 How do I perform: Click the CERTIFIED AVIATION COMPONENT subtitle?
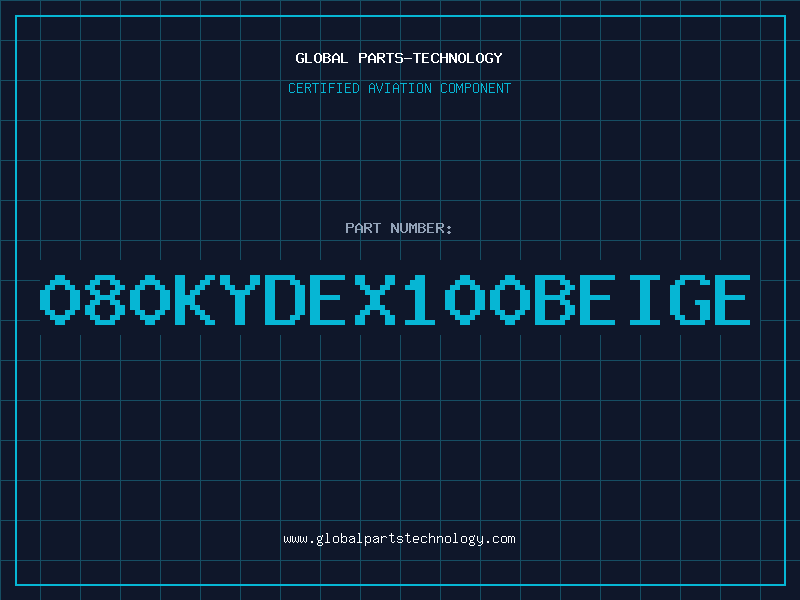click(x=399, y=88)
